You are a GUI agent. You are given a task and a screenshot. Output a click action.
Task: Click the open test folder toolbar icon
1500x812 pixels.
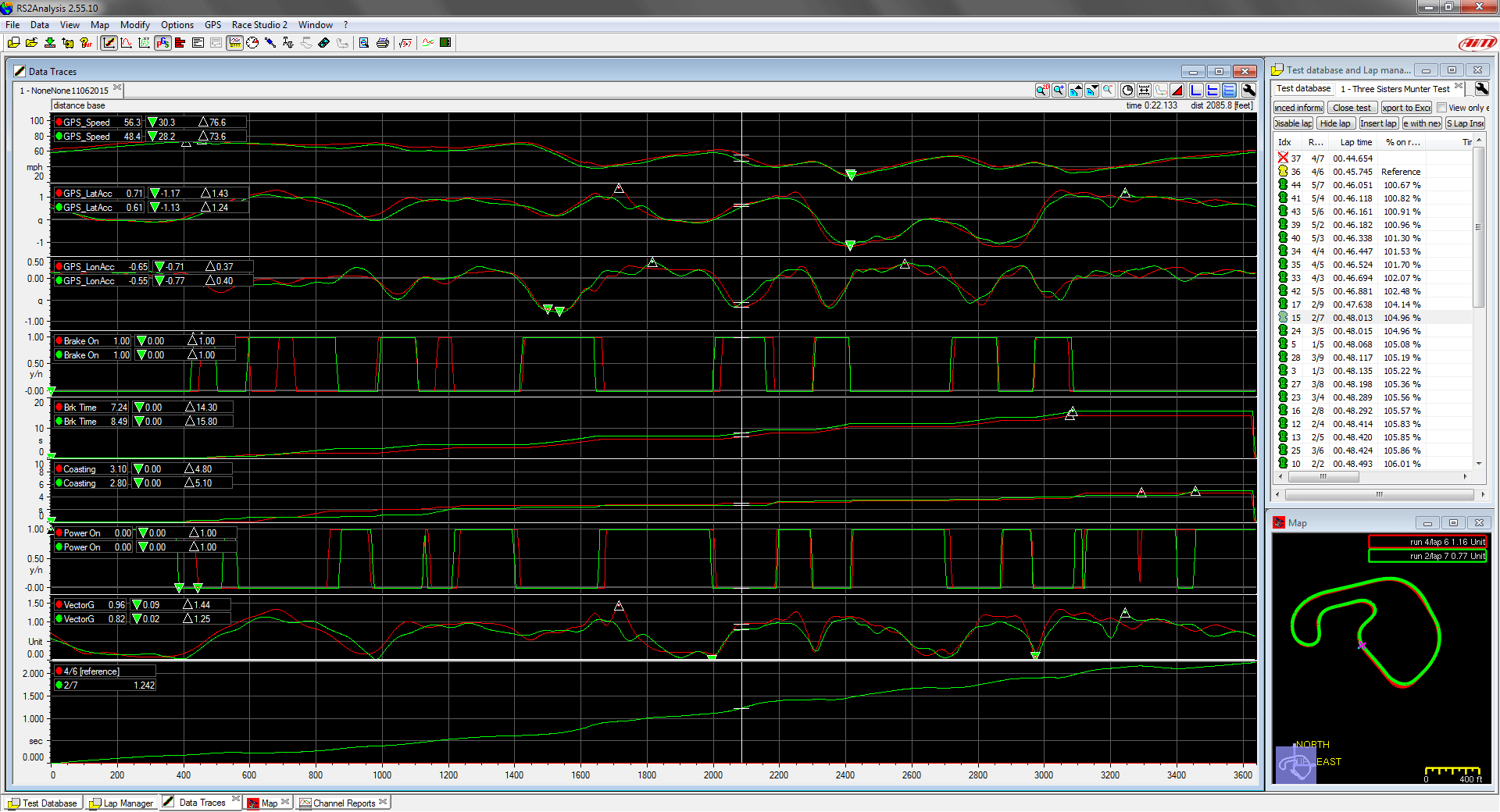tap(31, 43)
